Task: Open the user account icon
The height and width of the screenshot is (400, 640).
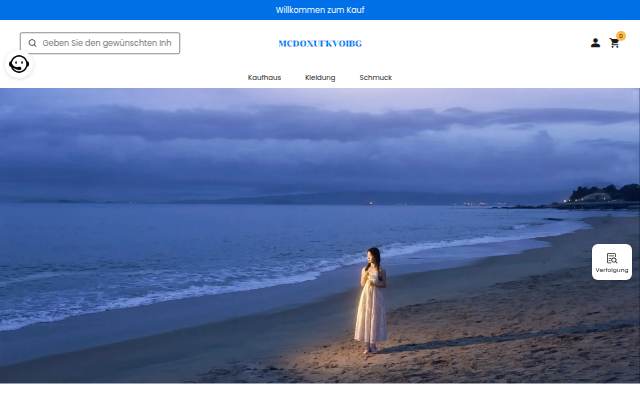Action: coord(595,42)
